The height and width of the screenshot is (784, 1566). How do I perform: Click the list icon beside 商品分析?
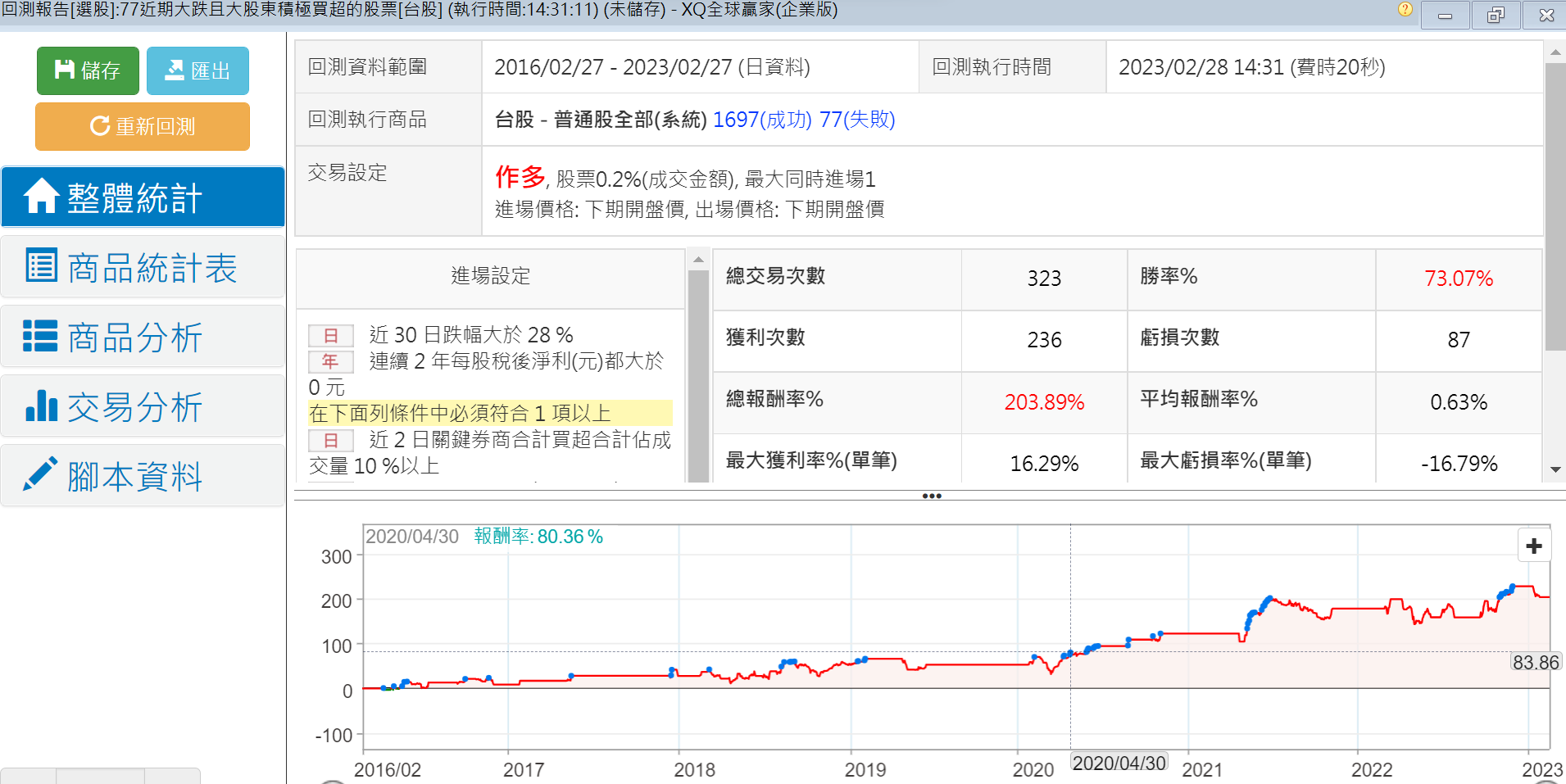point(41,336)
